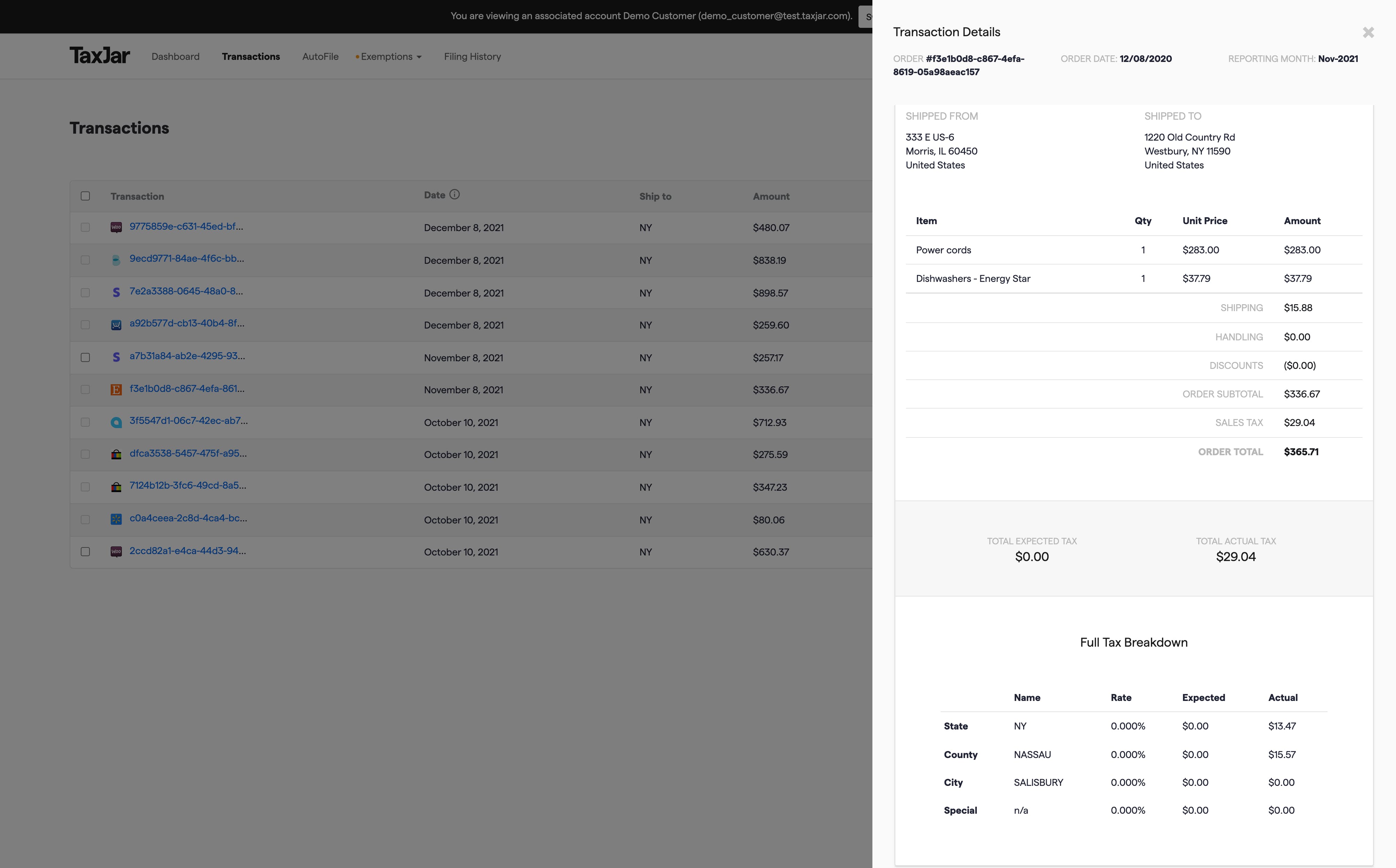Viewport: 1396px width, 868px height.
Task: Click the Full Tax Breakdown heading
Action: point(1134,643)
